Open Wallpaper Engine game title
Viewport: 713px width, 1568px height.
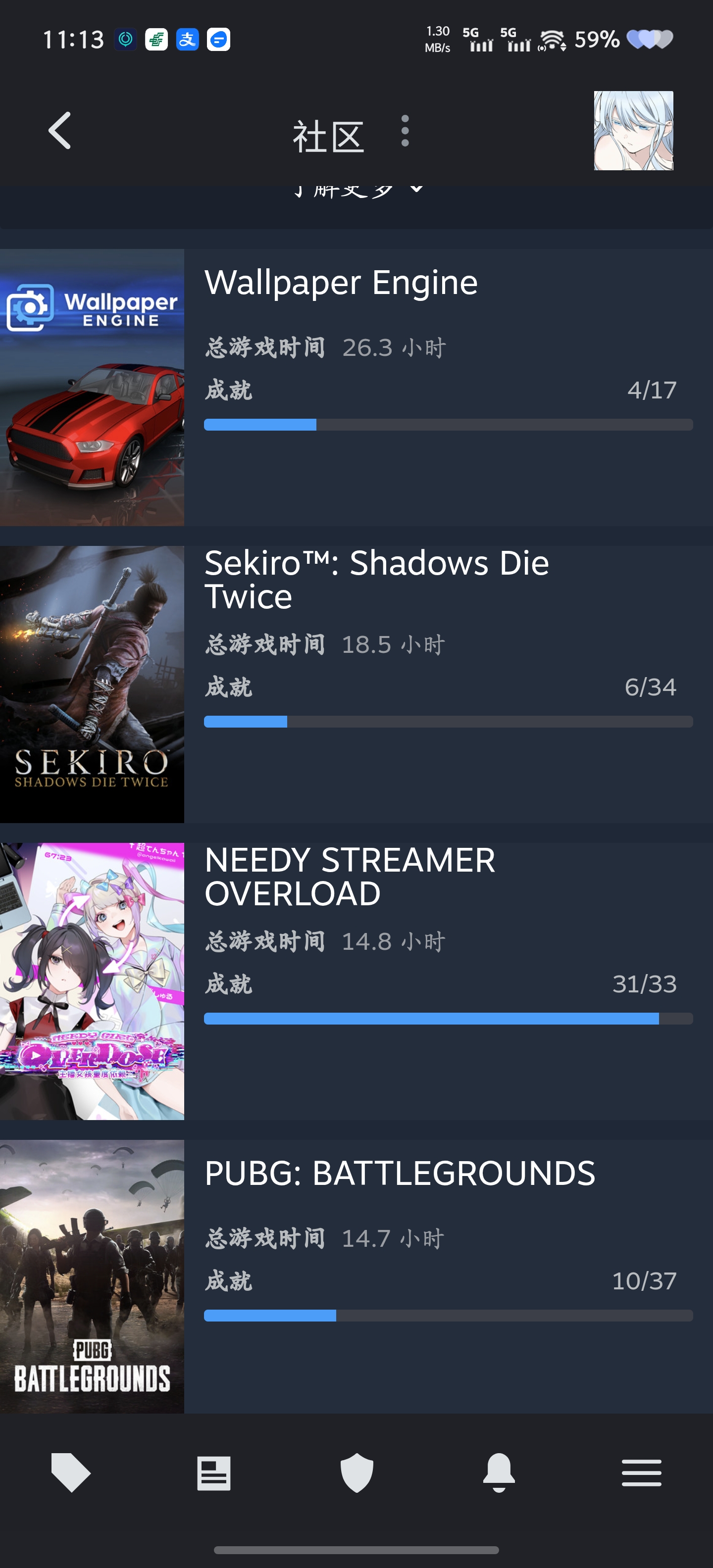coord(341,283)
